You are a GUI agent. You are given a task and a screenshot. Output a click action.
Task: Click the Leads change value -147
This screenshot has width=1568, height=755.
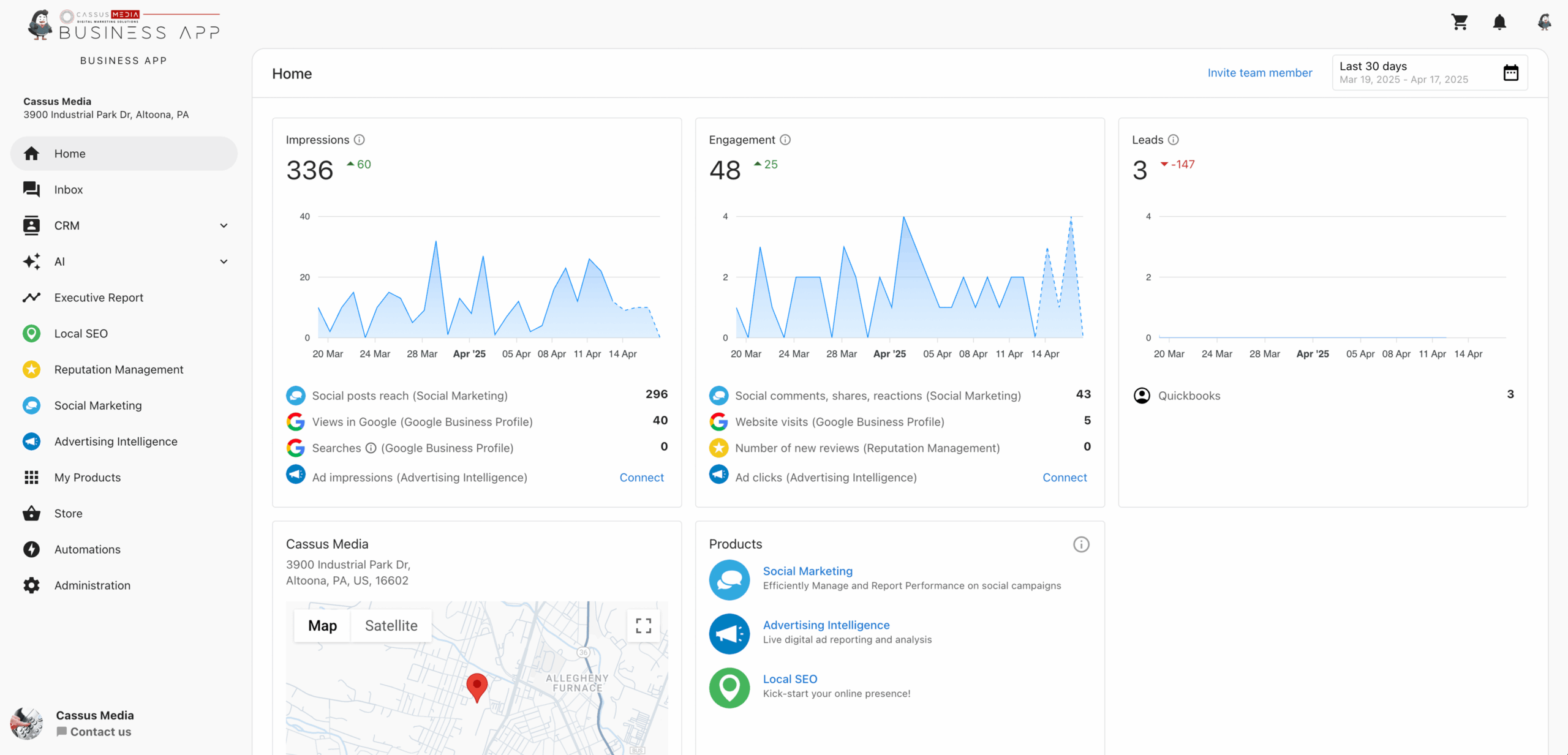[x=1183, y=164]
